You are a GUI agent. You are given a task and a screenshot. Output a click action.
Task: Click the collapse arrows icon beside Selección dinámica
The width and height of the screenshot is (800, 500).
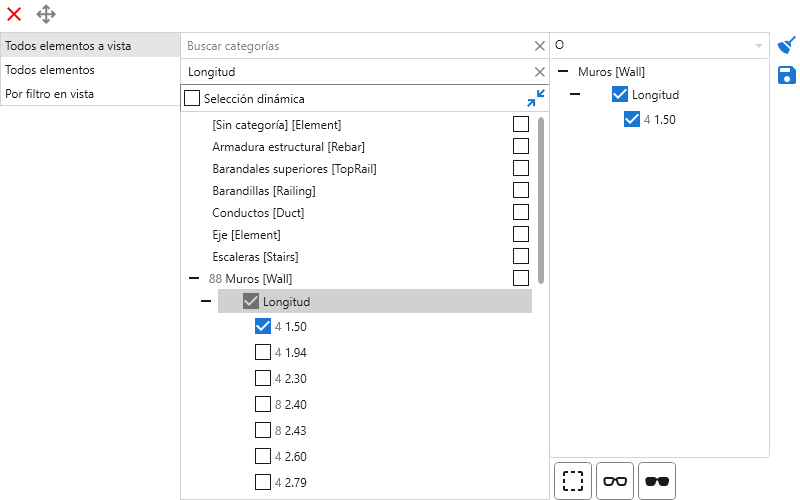pyautogui.click(x=536, y=98)
